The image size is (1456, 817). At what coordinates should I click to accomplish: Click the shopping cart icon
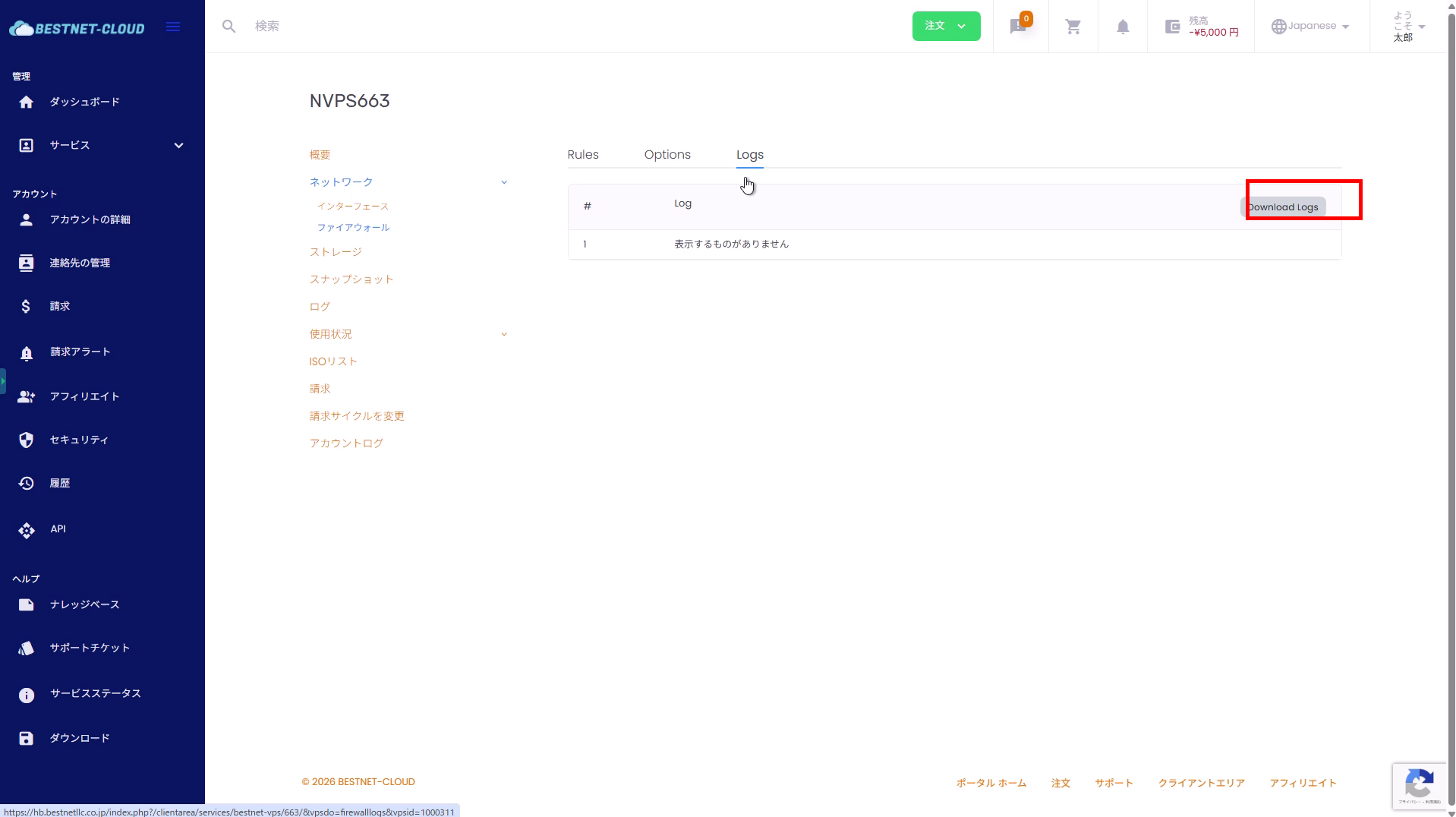[x=1073, y=27]
